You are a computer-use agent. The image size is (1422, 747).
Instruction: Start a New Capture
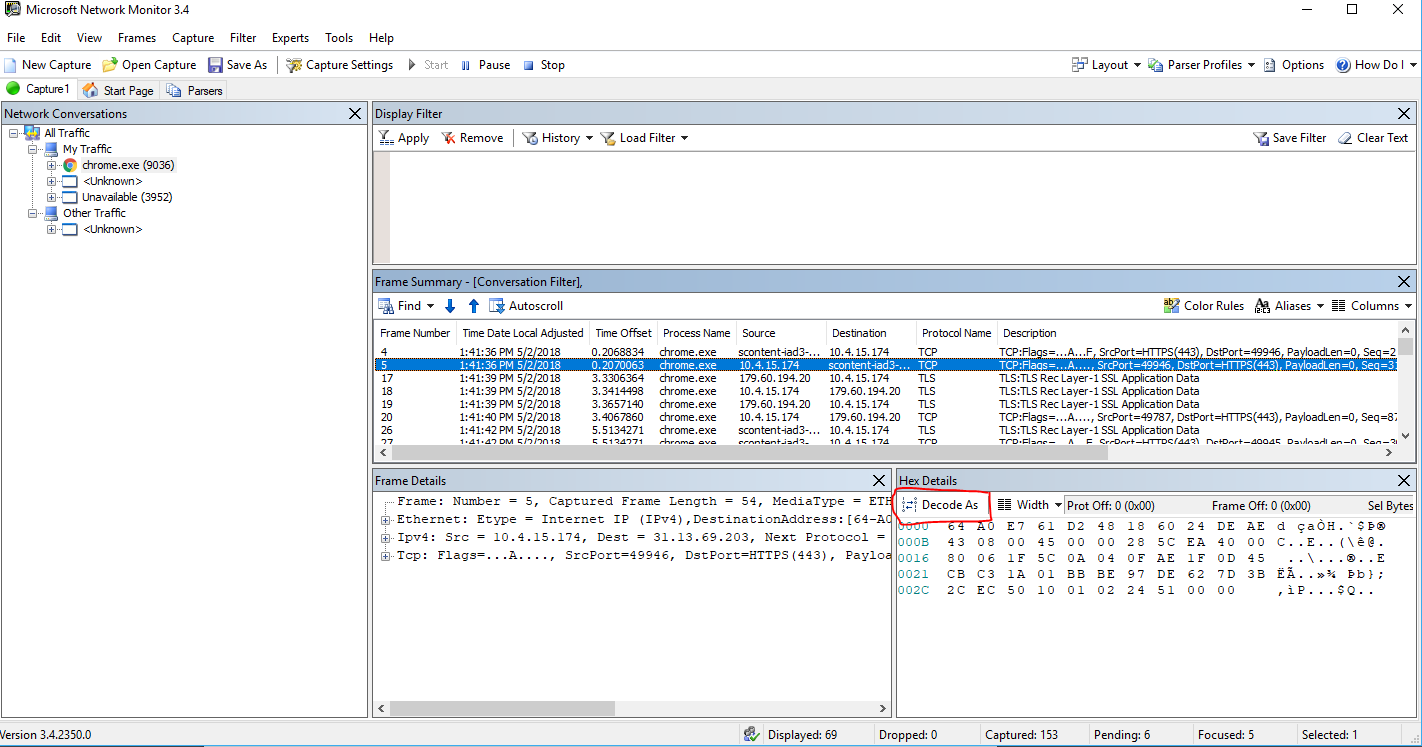[48, 65]
